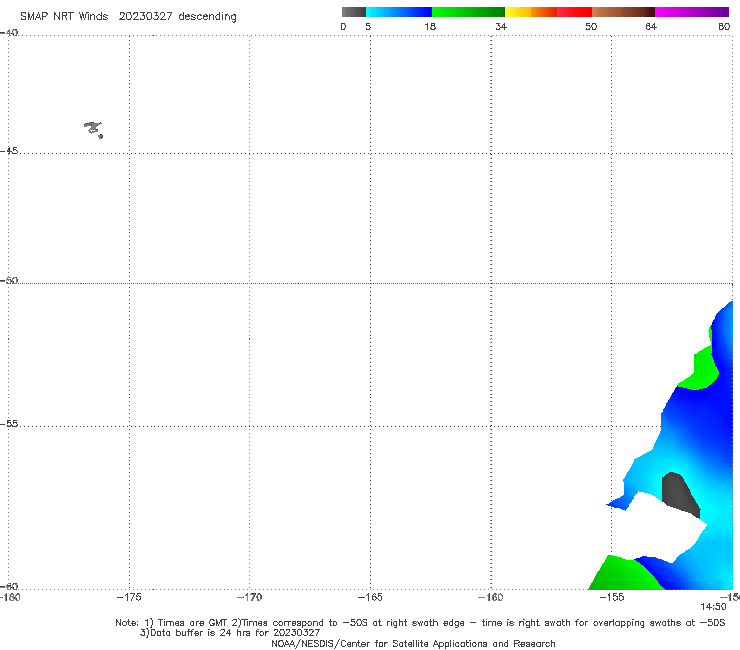The width and height of the screenshot is (740, 650).
Task: Click the green wind patch near -53 latitude
Action: coord(702,371)
